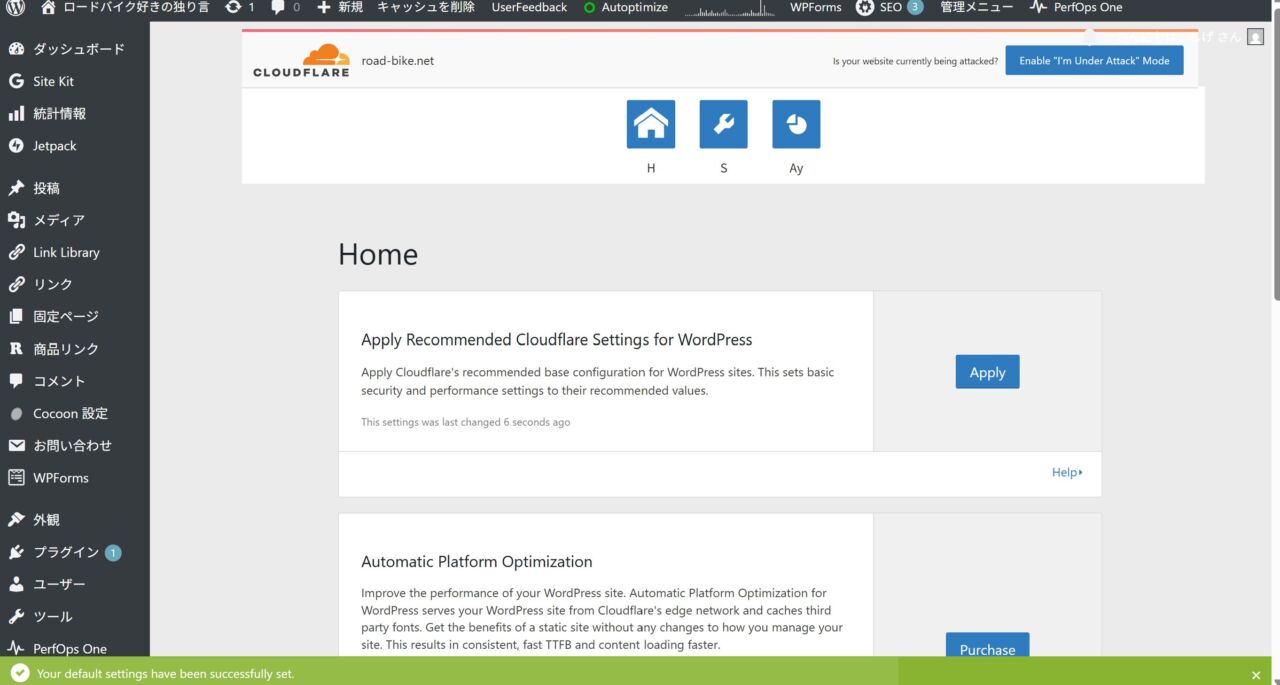Open ダッシュボード in the sidebar
The width and height of the screenshot is (1280, 685).
pyautogui.click(x=78, y=49)
